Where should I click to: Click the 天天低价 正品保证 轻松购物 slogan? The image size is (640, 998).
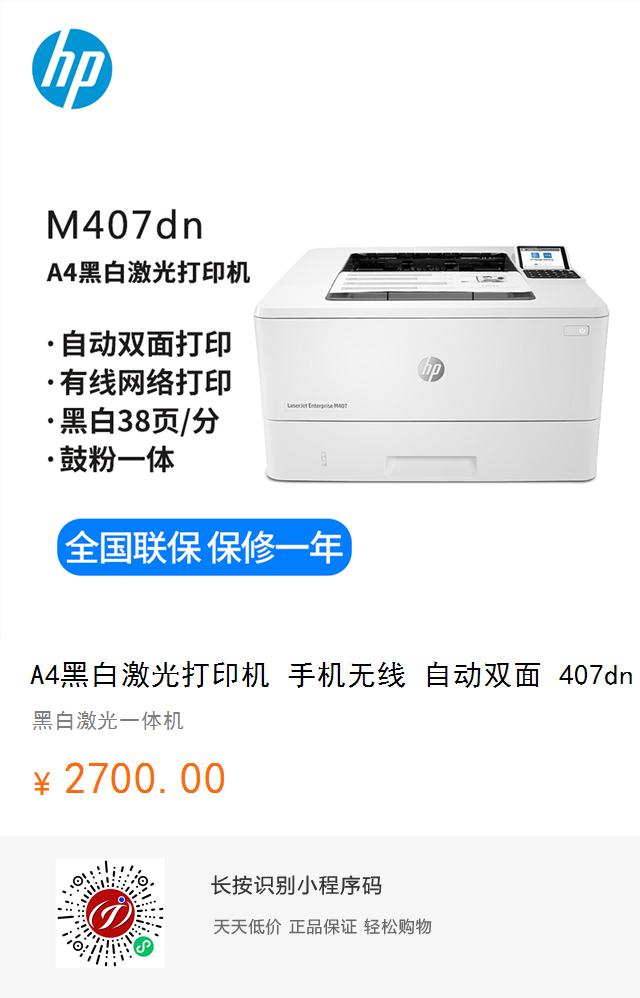(322, 927)
